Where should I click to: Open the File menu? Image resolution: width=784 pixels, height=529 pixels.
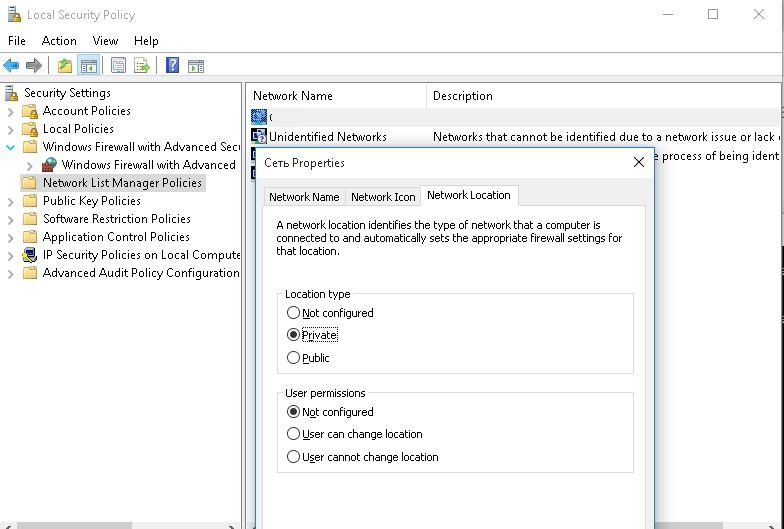[x=17, y=41]
